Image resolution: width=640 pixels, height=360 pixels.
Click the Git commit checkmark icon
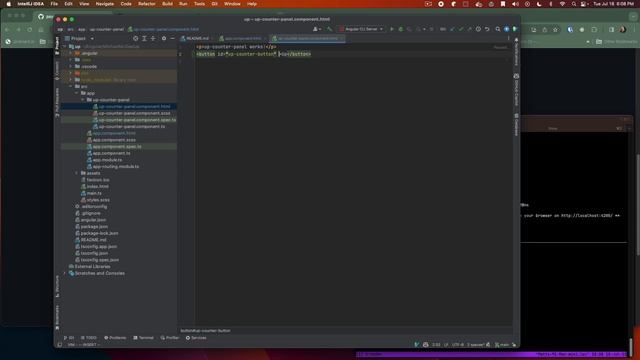[461, 29]
